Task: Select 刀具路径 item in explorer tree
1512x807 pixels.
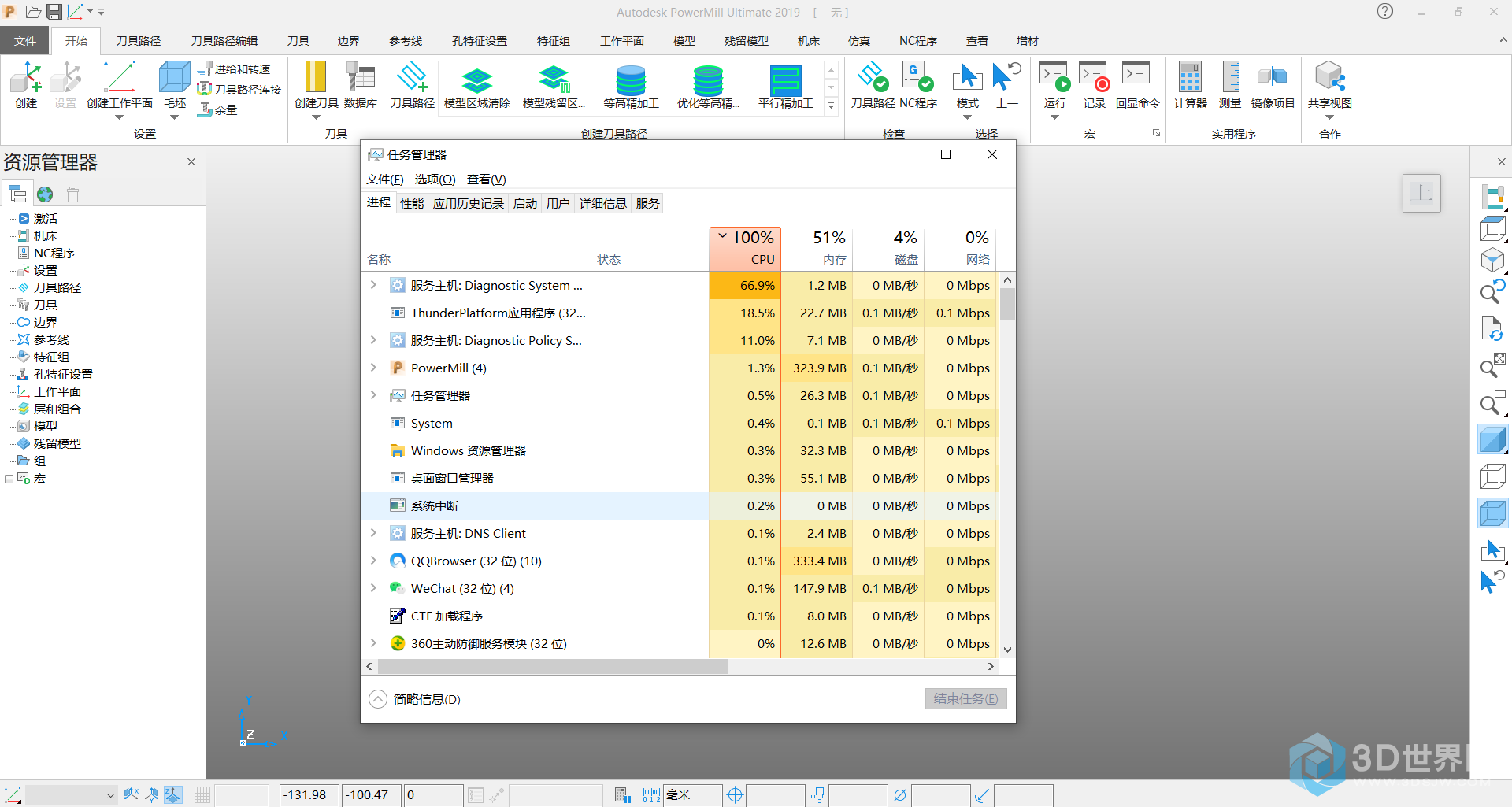Action: [57, 287]
